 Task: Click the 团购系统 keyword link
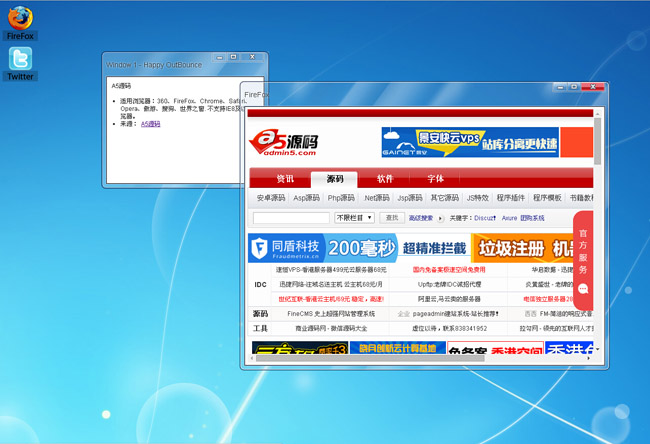point(532,218)
